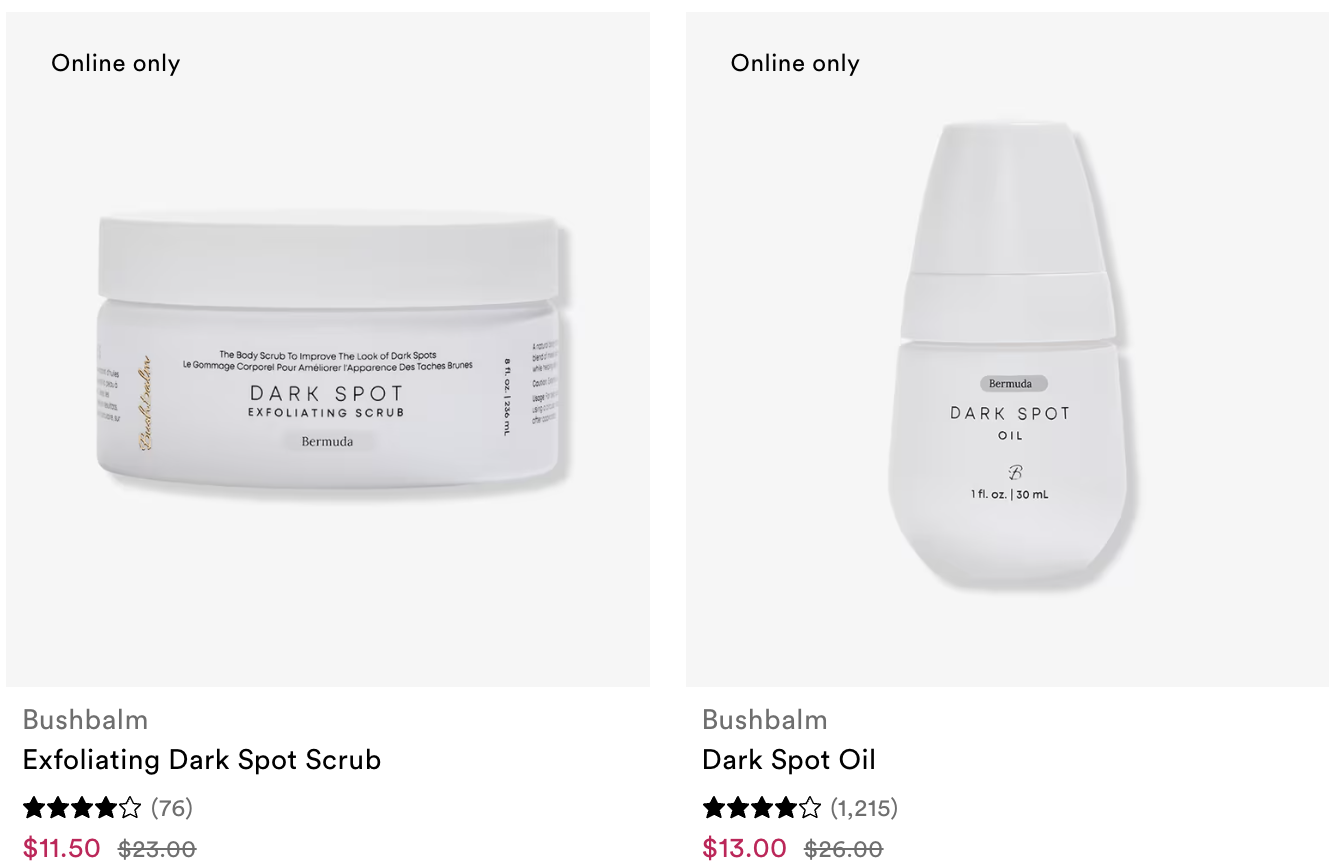
Task: Click the star rating icons for the scrub
Action: click(82, 807)
